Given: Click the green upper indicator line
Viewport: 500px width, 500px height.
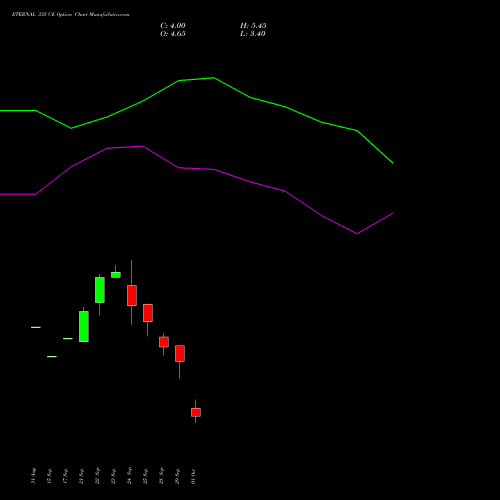Looking at the screenshot, I should (x=213, y=78).
